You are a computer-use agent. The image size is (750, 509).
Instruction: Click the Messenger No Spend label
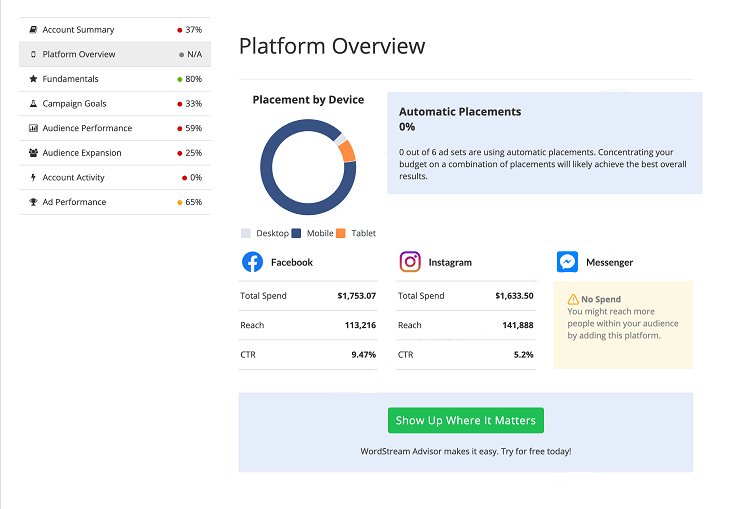601,299
